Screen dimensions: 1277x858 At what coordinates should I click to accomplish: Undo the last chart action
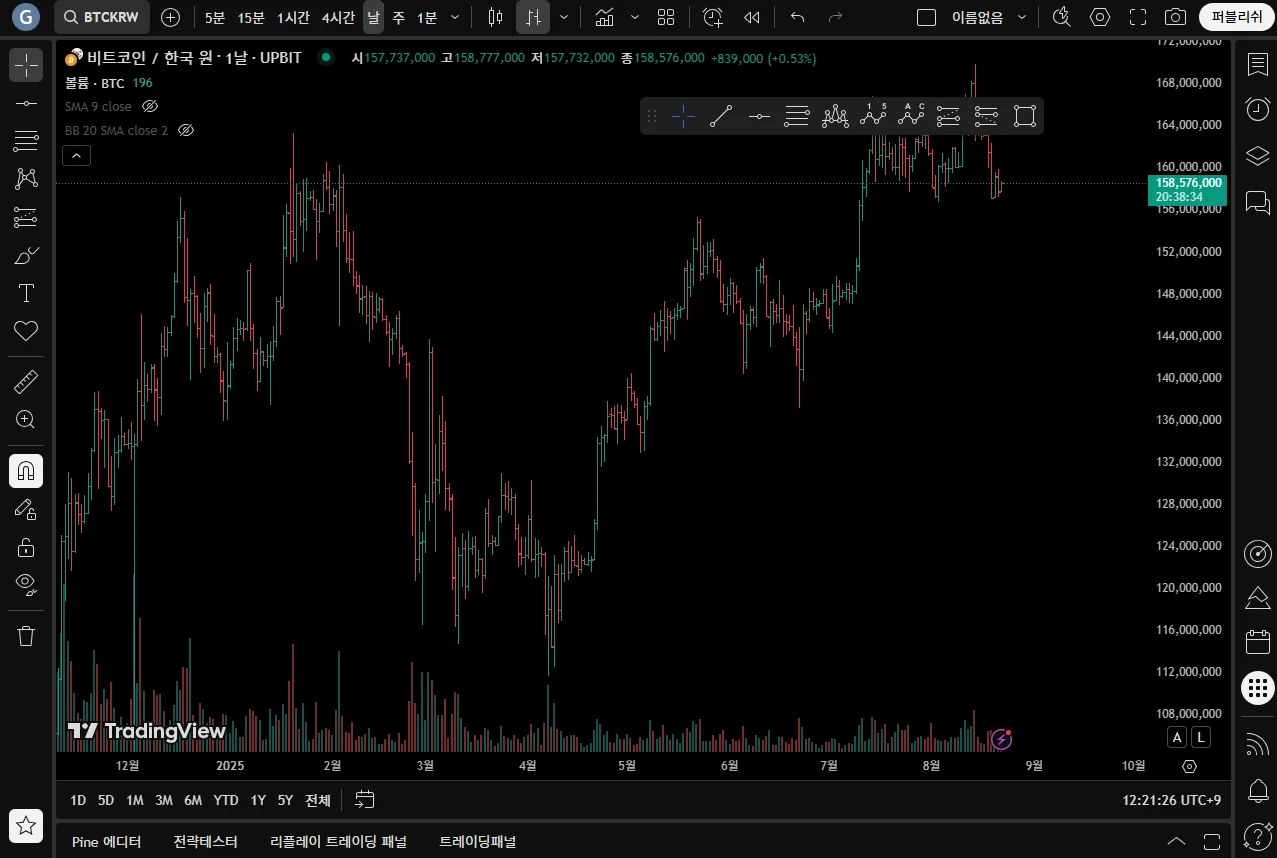(797, 17)
